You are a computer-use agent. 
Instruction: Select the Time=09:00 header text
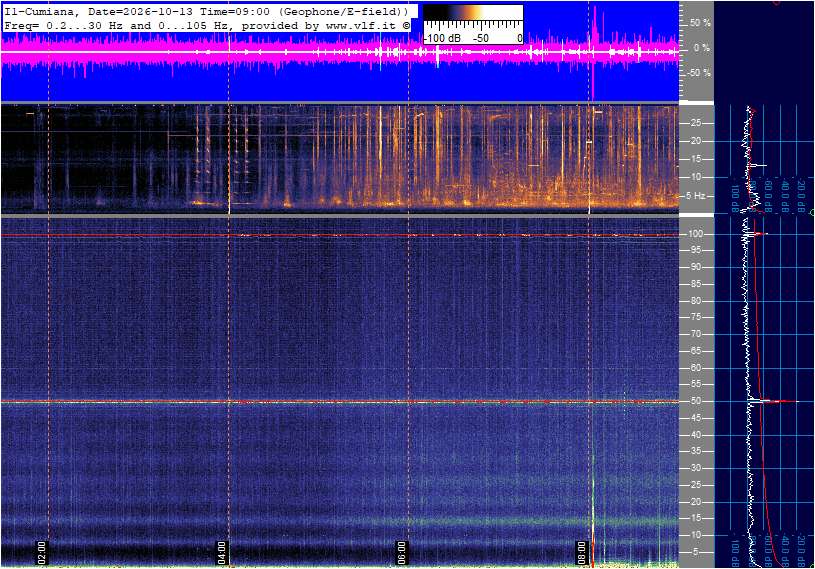[x=235, y=11]
